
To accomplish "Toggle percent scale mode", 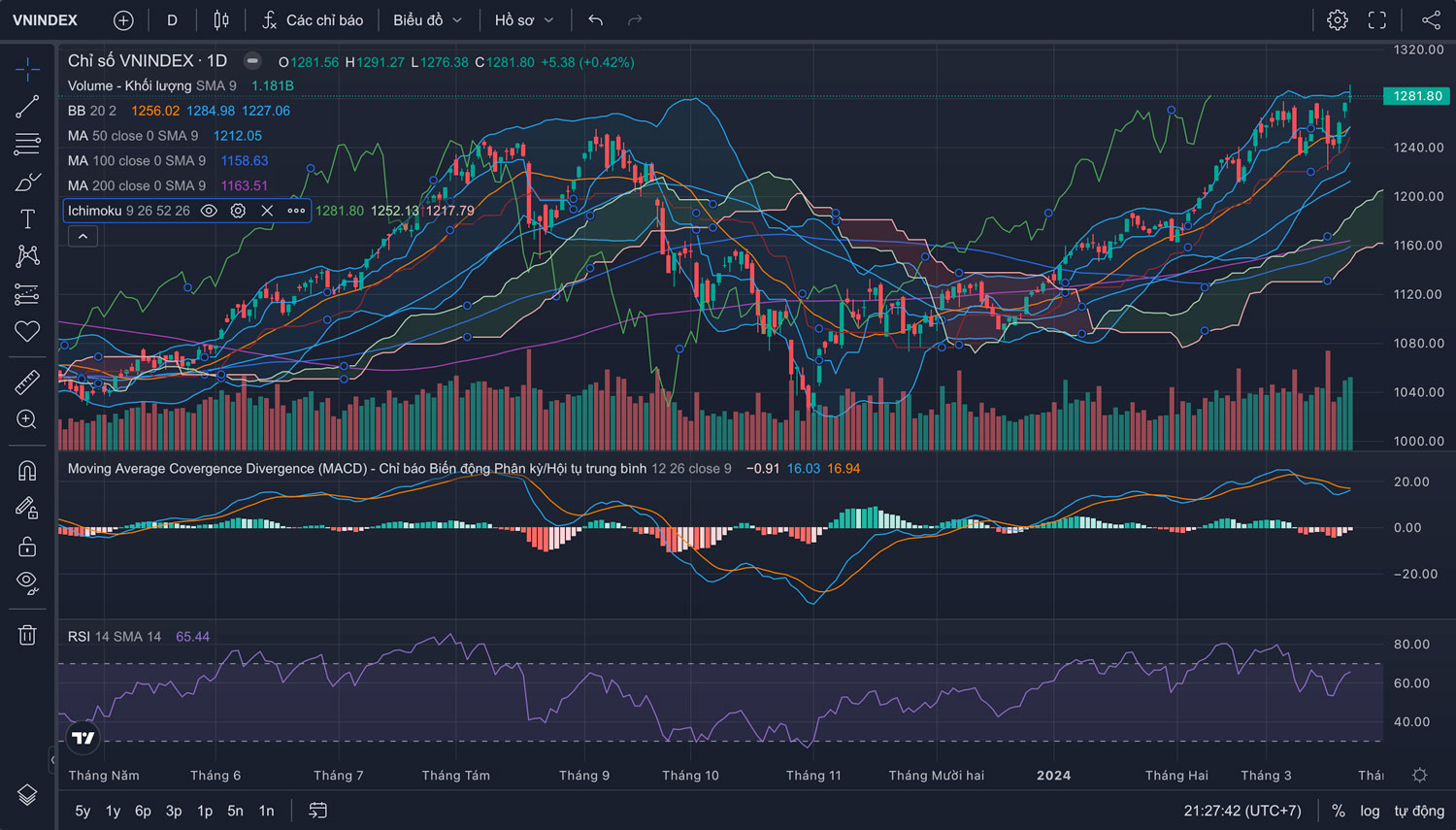I will tap(1339, 811).
